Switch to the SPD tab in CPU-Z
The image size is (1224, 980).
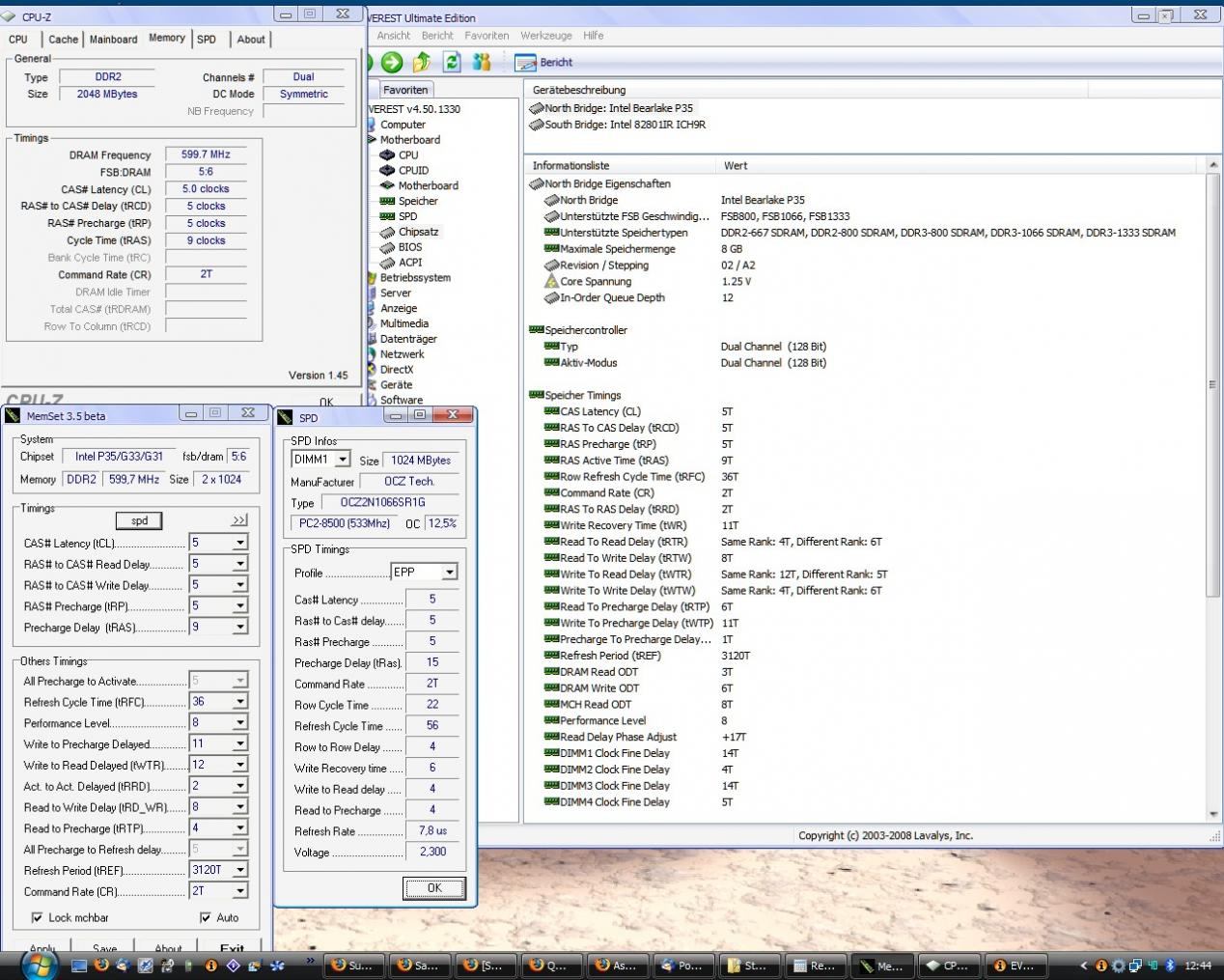tap(207, 40)
